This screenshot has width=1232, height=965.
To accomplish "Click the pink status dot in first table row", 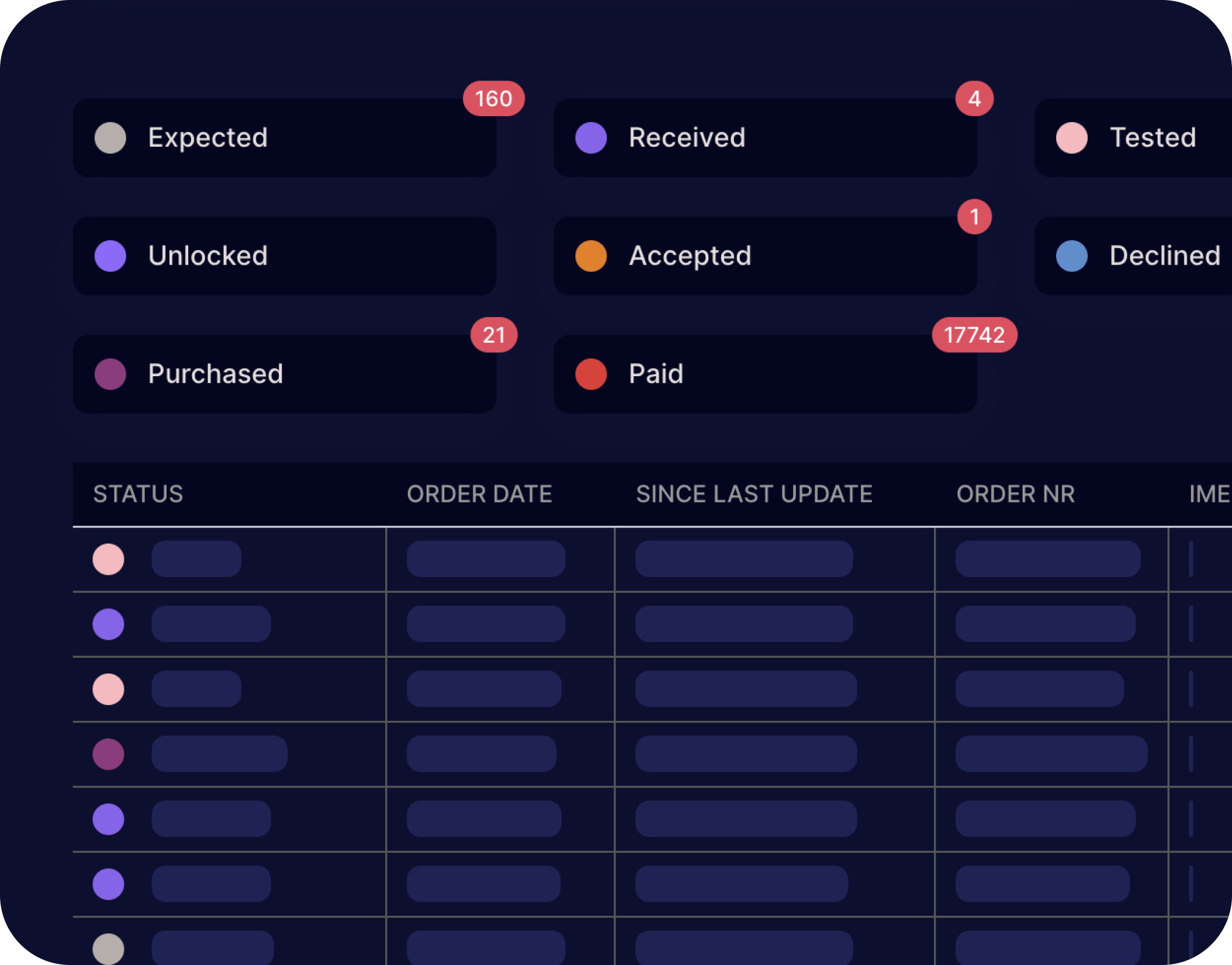I will point(109,560).
